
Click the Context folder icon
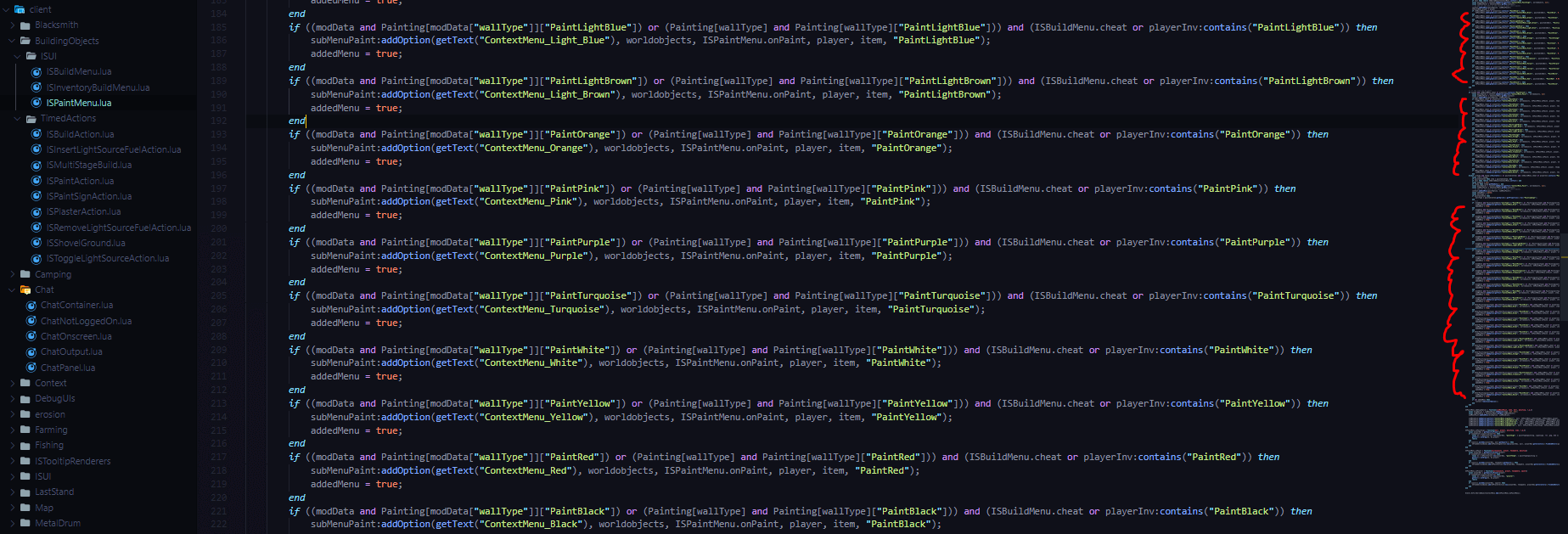pyautogui.click(x=25, y=383)
